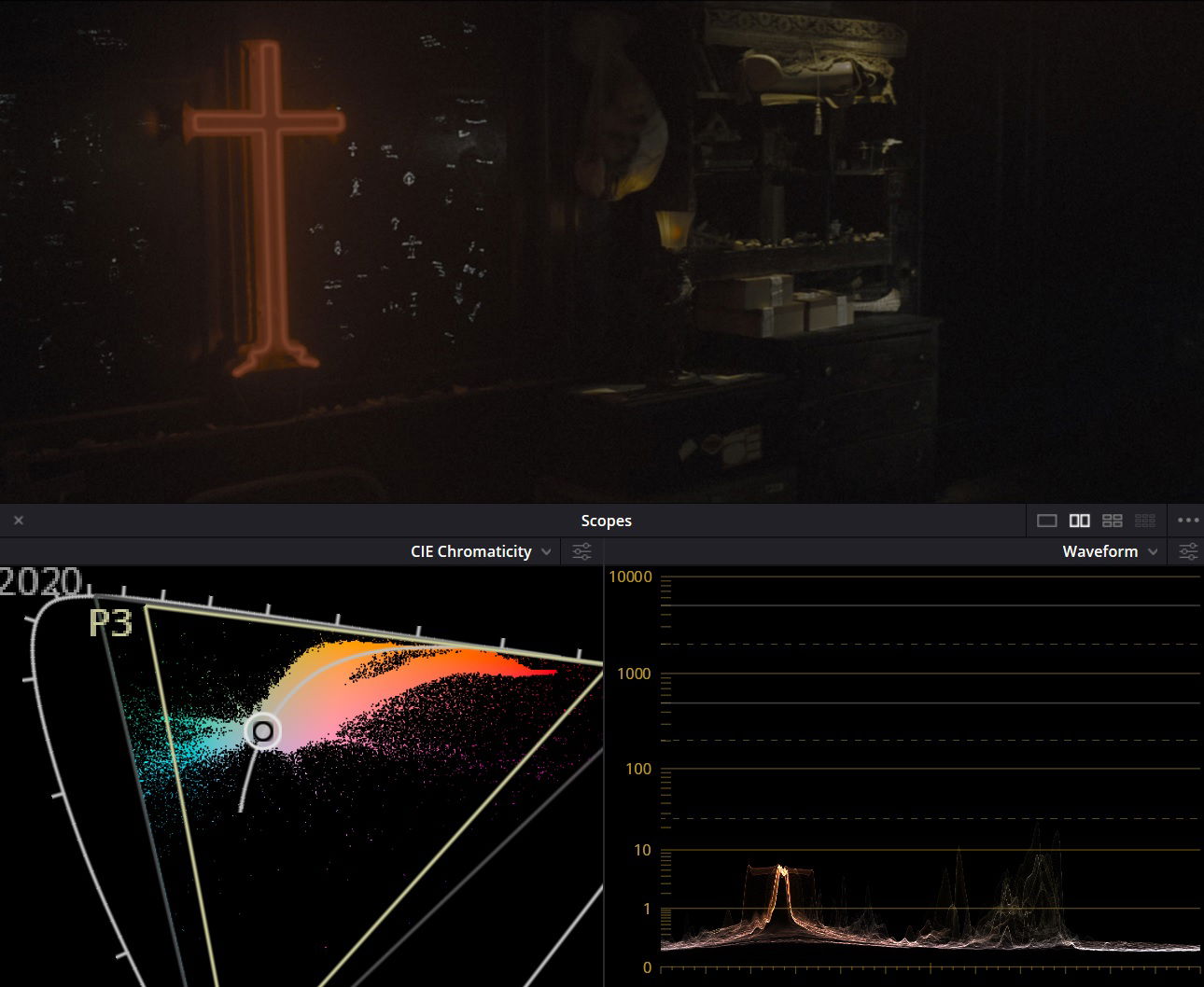1204x987 pixels.
Task: Open Waveform scope settings
Action: 1188,551
